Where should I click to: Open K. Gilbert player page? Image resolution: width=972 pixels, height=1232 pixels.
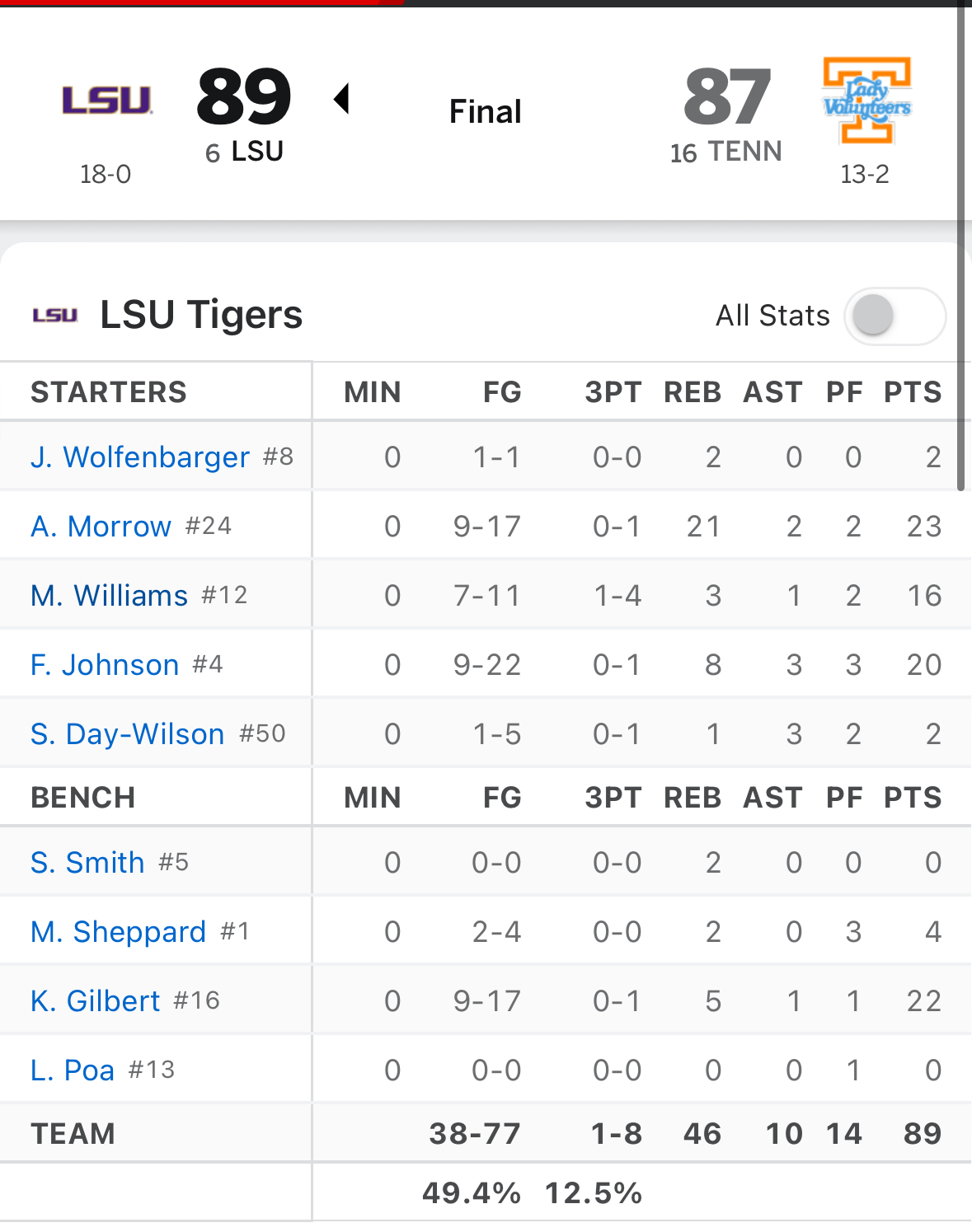96,1001
